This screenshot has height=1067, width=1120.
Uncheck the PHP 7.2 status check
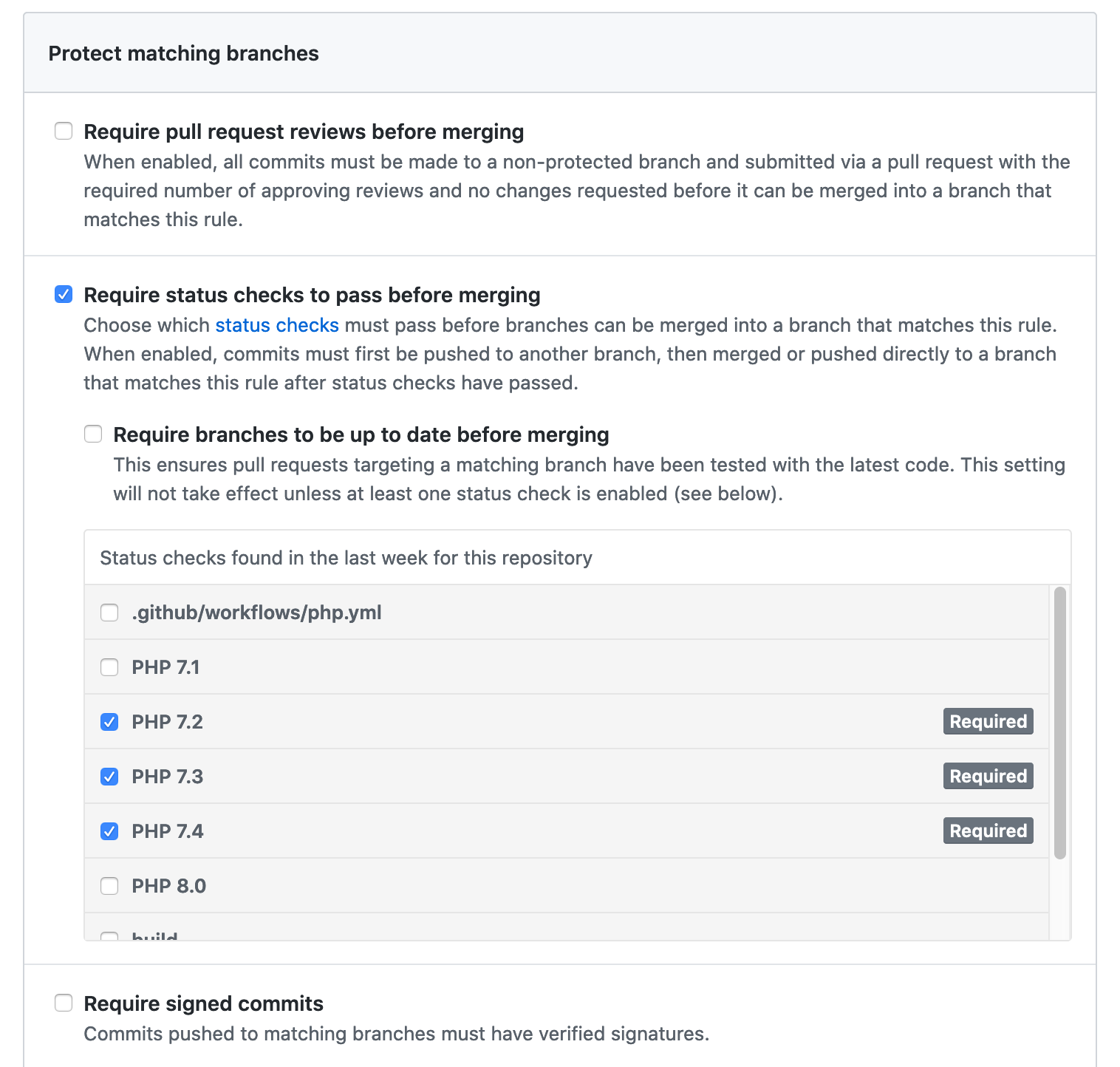pyautogui.click(x=109, y=722)
